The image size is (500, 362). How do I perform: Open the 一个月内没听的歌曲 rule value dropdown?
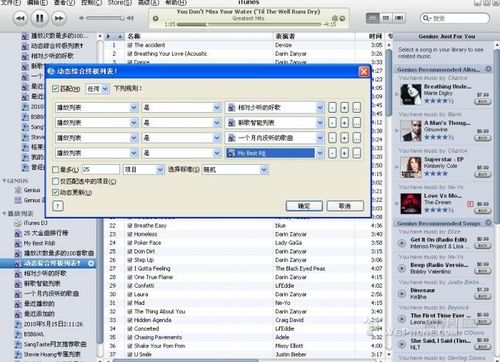274,138
